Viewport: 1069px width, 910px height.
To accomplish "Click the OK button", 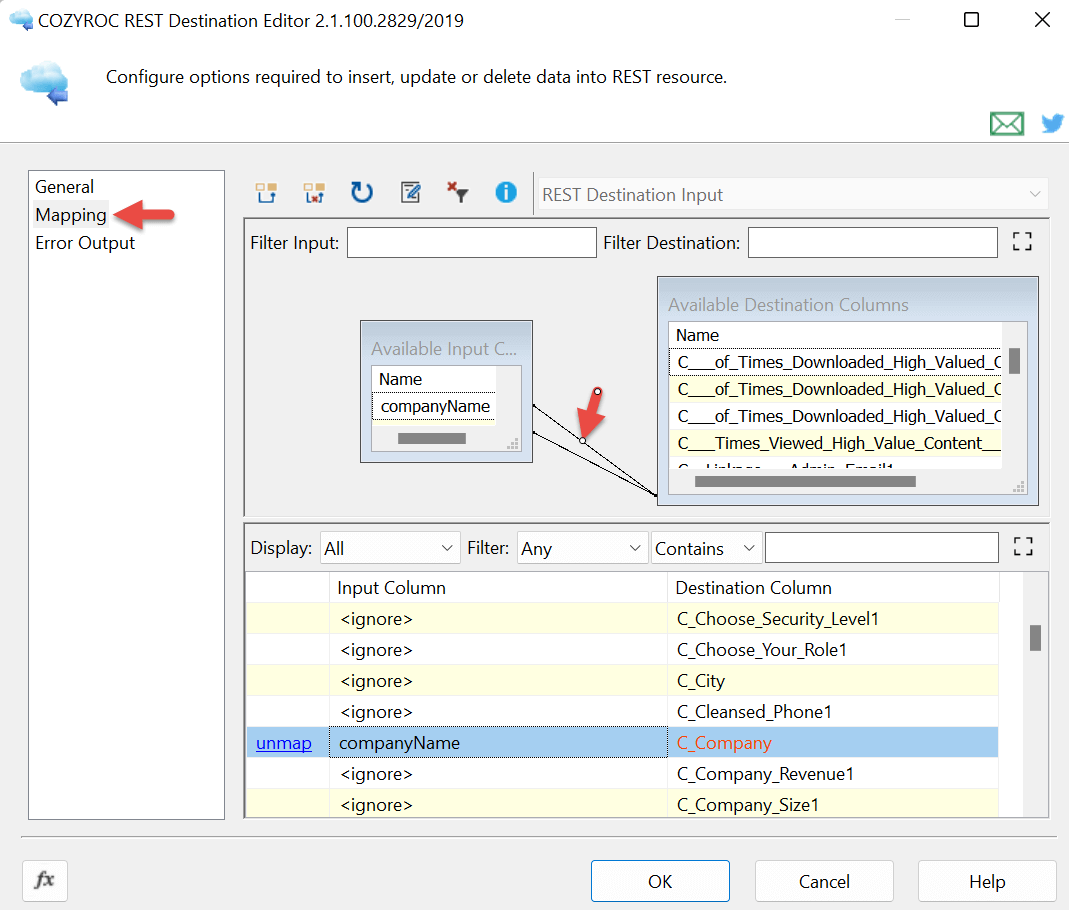I will [660, 881].
